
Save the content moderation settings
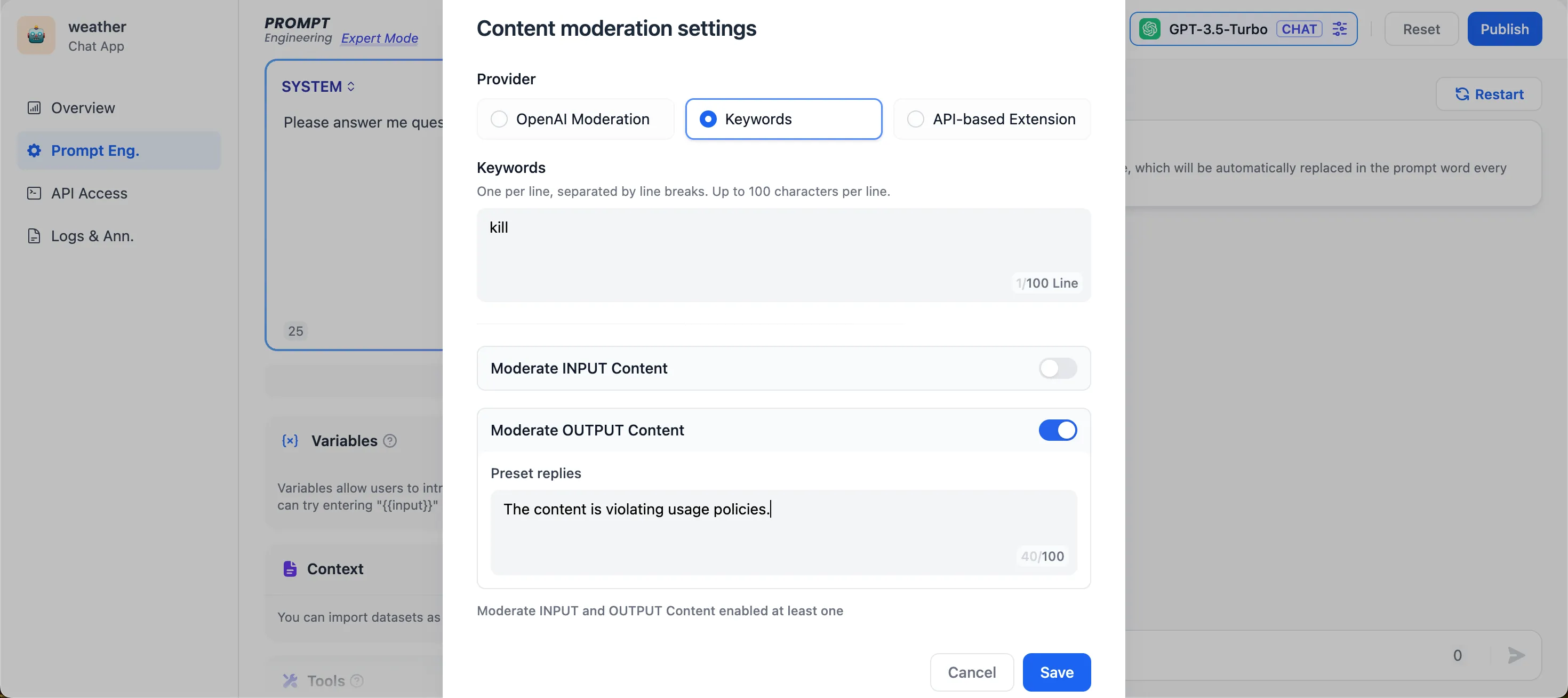1056,672
